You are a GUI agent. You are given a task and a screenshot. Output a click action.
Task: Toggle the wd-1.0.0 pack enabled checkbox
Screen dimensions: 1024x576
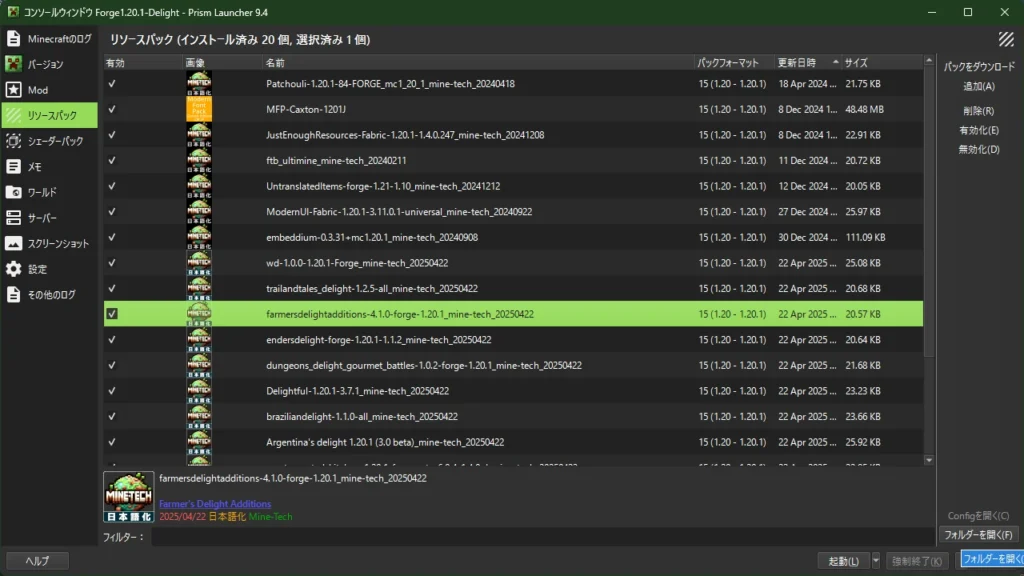click(112, 263)
